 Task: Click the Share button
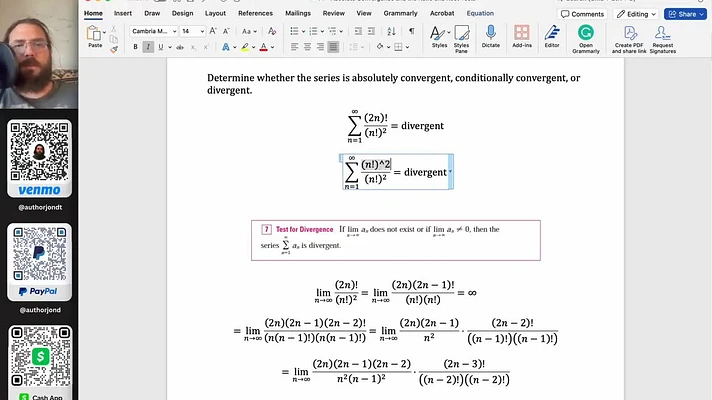[x=685, y=14]
